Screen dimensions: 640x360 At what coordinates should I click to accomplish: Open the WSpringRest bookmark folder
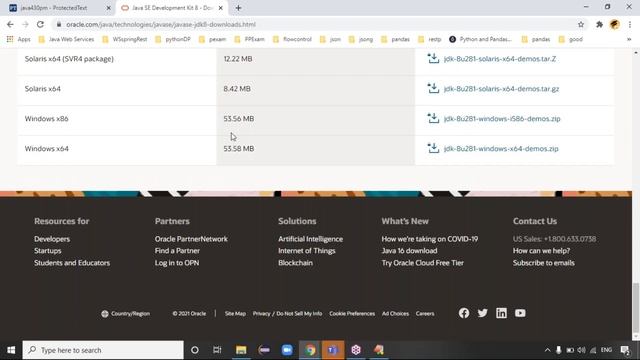pos(124,39)
